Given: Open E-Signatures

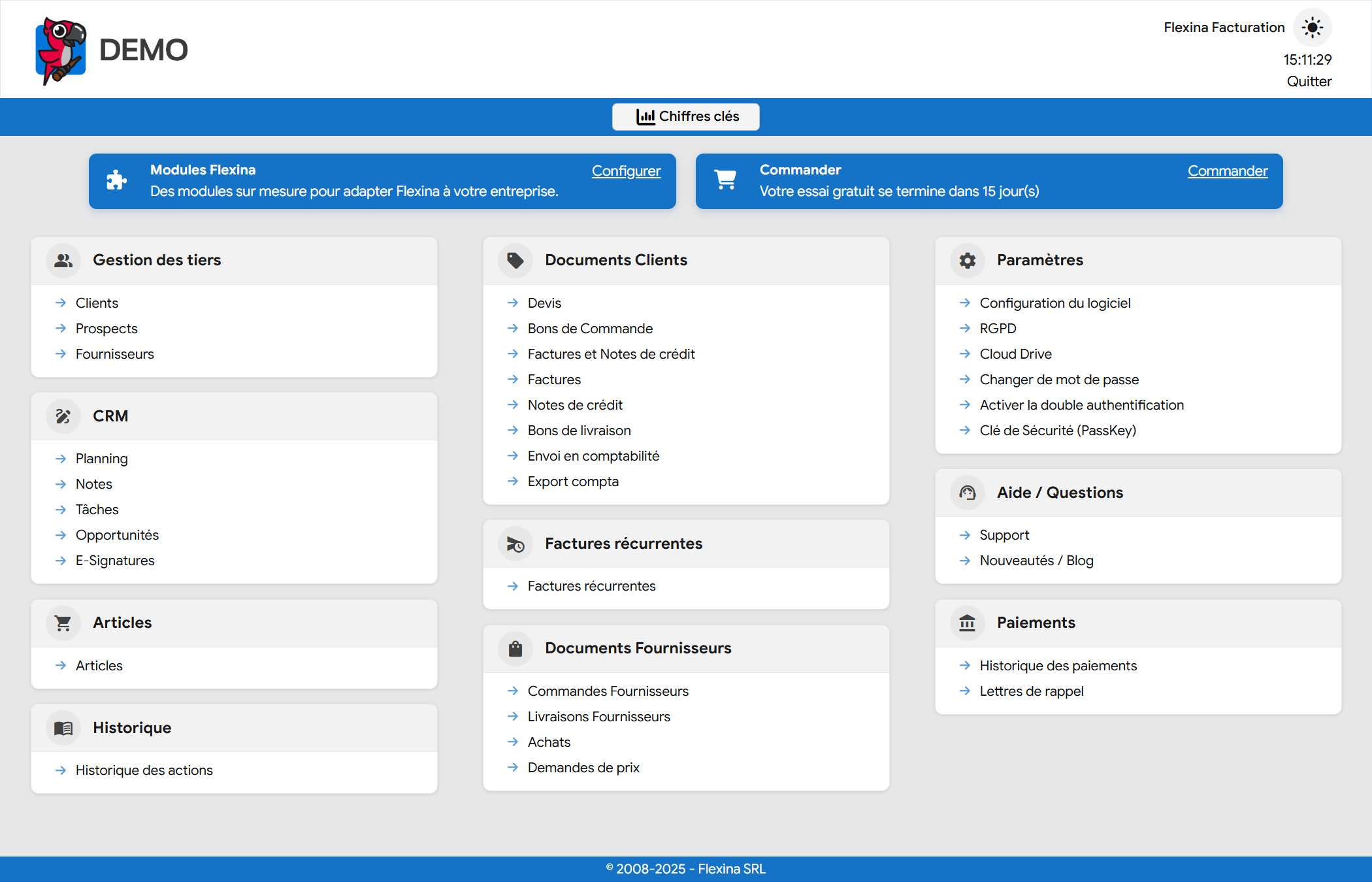Looking at the screenshot, I should pos(115,560).
